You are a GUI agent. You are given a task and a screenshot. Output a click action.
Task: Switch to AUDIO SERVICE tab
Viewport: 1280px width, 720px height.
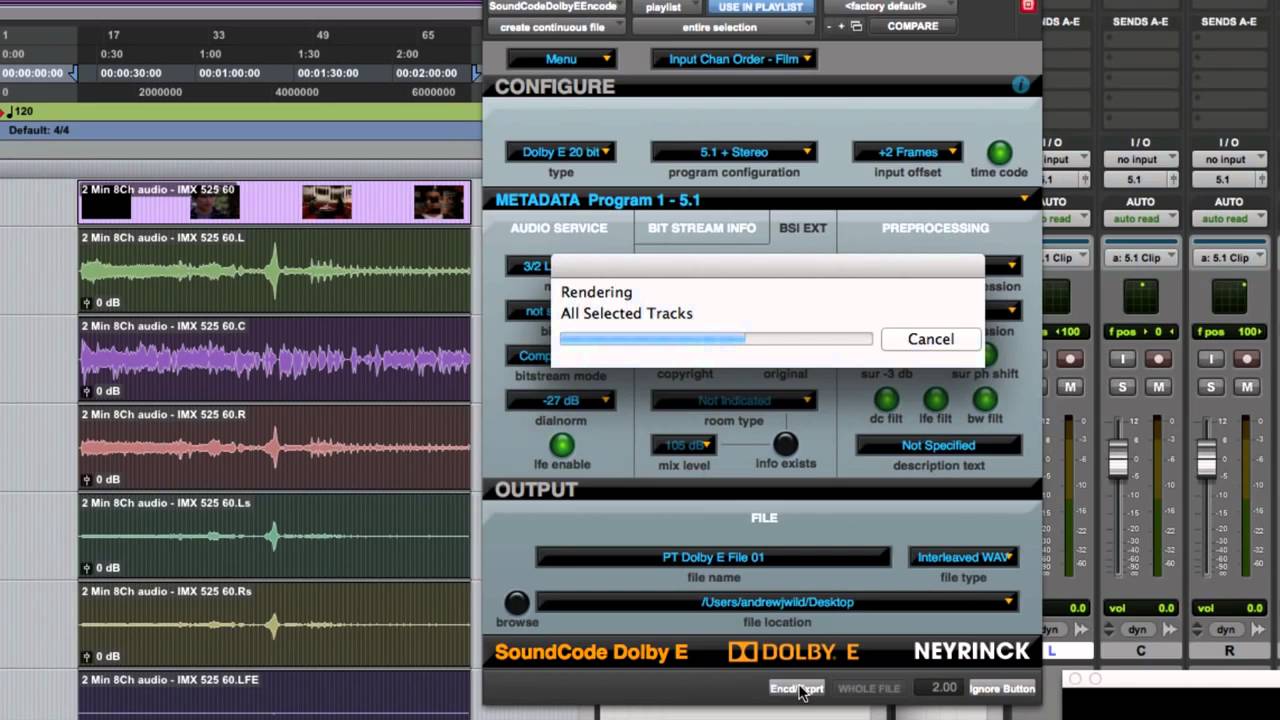tap(559, 228)
